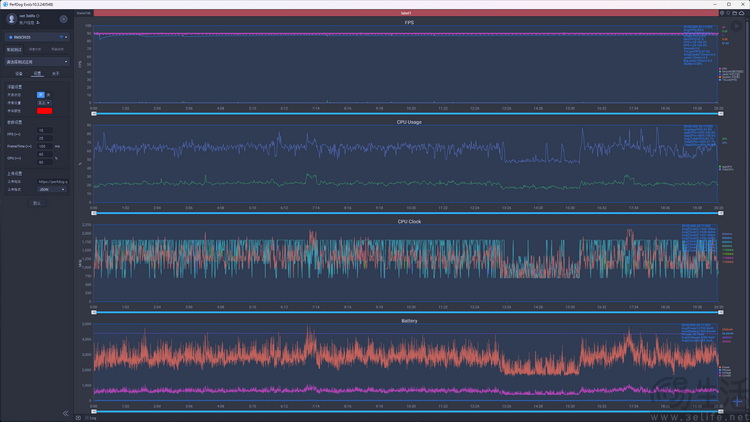Toggle AppCPU legend entry in CPU Usage chart
The image size is (750, 422).
coord(725,167)
